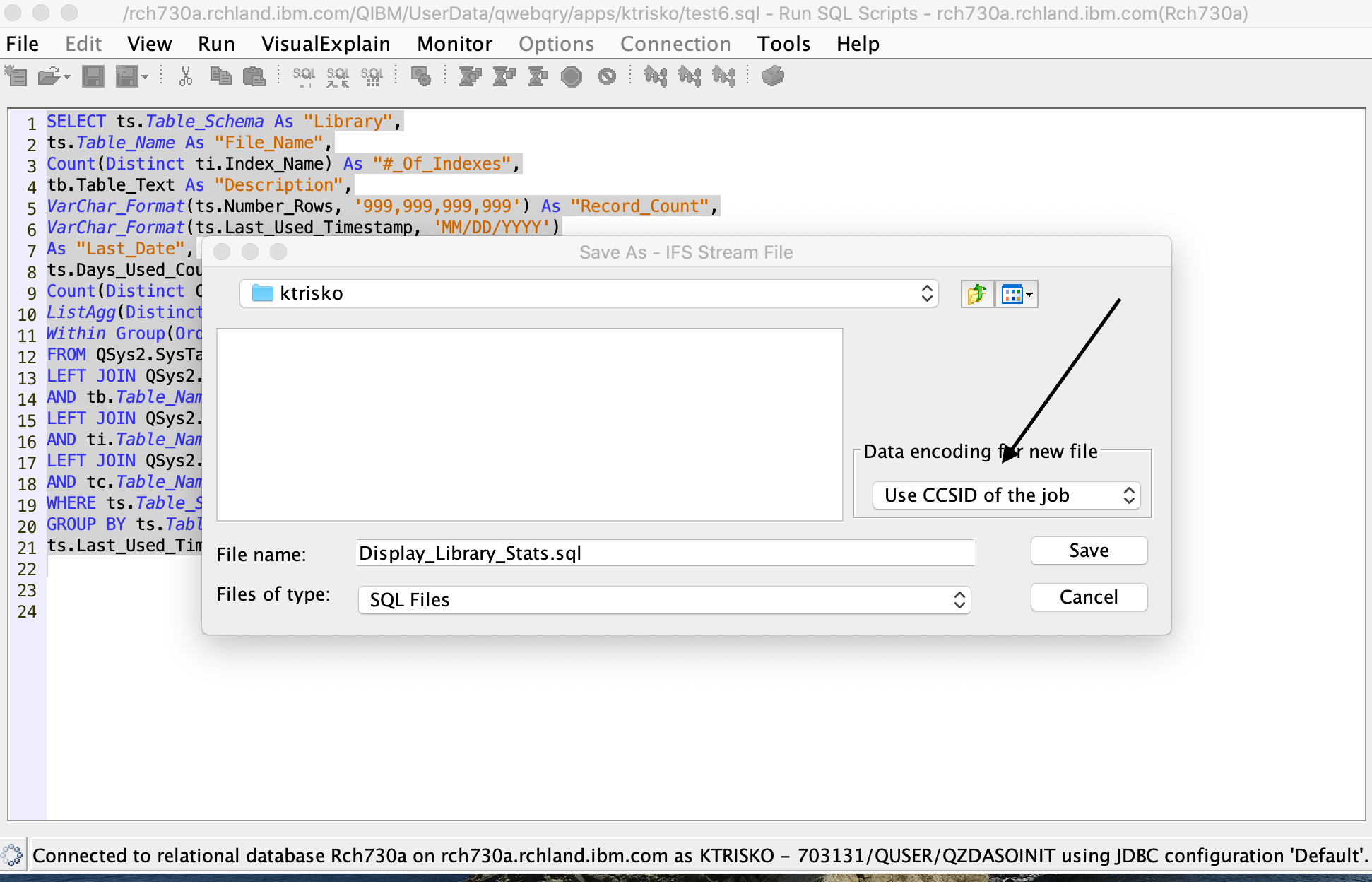Open the 'Use CCSID of the job' encoding dropdown
The height and width of the screenshot is (882, 1372).
1128,495
